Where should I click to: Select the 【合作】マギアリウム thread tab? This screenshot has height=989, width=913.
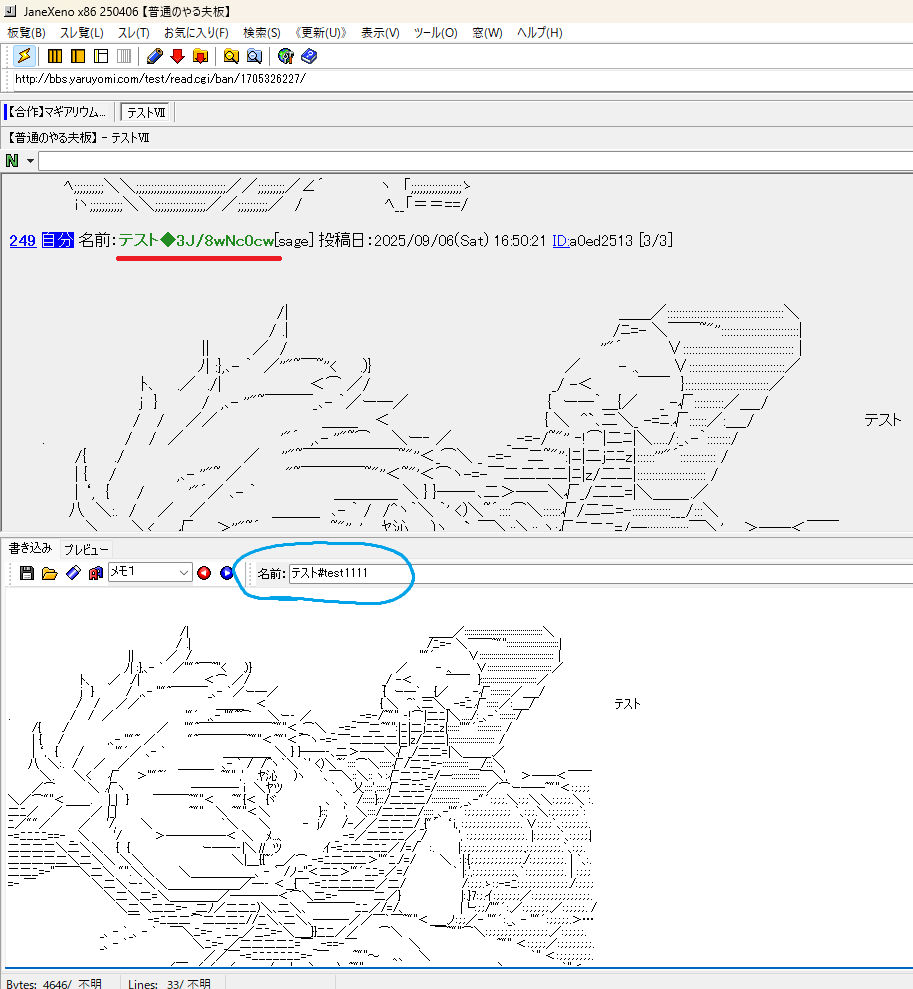(x=58, y=112)
